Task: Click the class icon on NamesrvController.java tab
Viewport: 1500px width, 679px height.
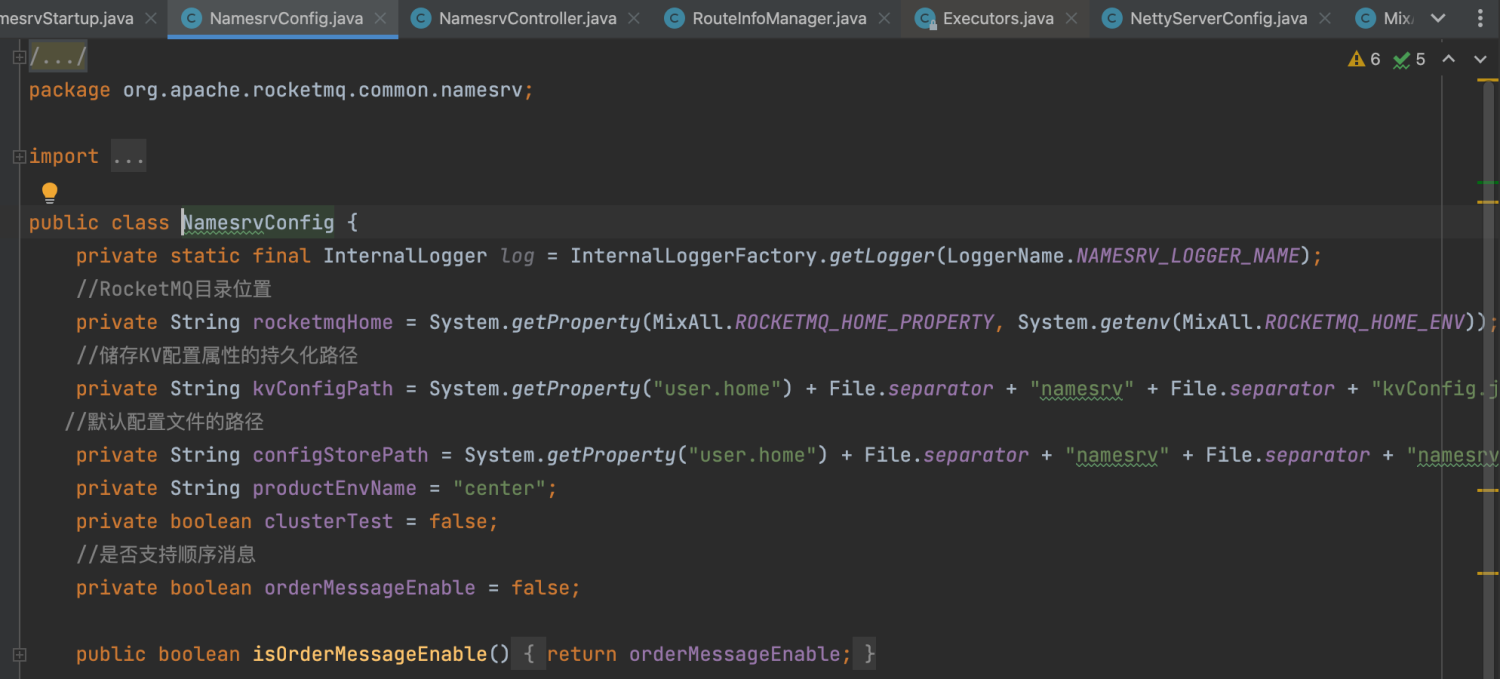Action: tap(421, 18)
